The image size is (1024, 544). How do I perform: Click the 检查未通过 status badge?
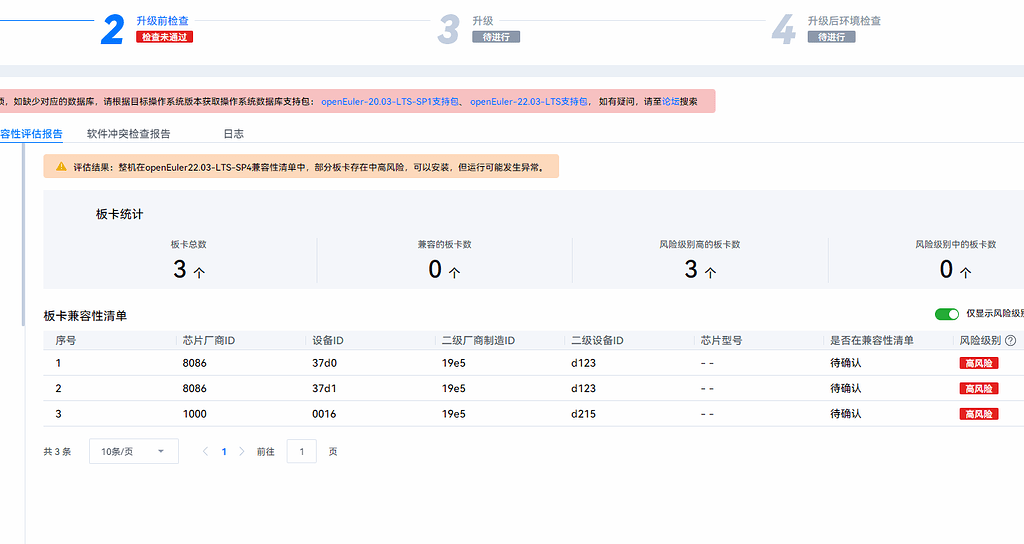click(x=164, y=37)
